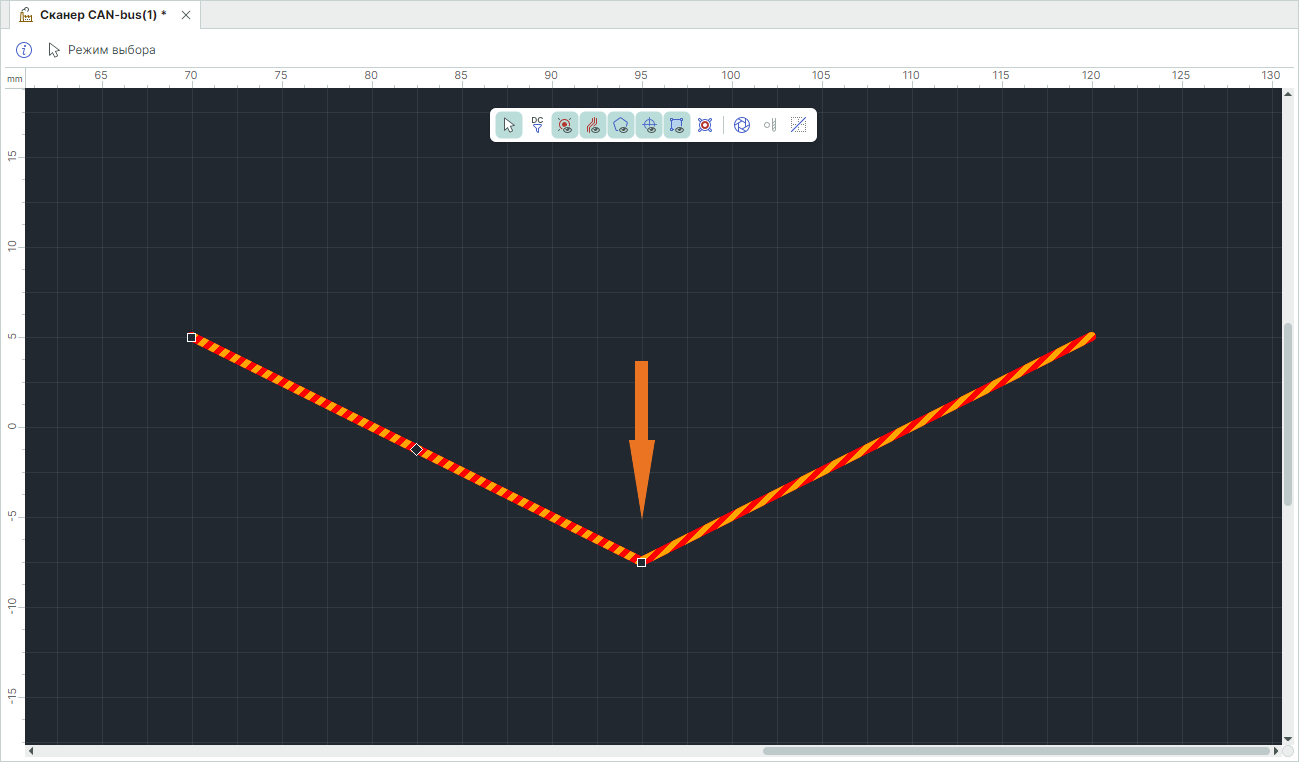
Task: Click the horizontal scrollbar right arrow
Action: point(1275,751)
